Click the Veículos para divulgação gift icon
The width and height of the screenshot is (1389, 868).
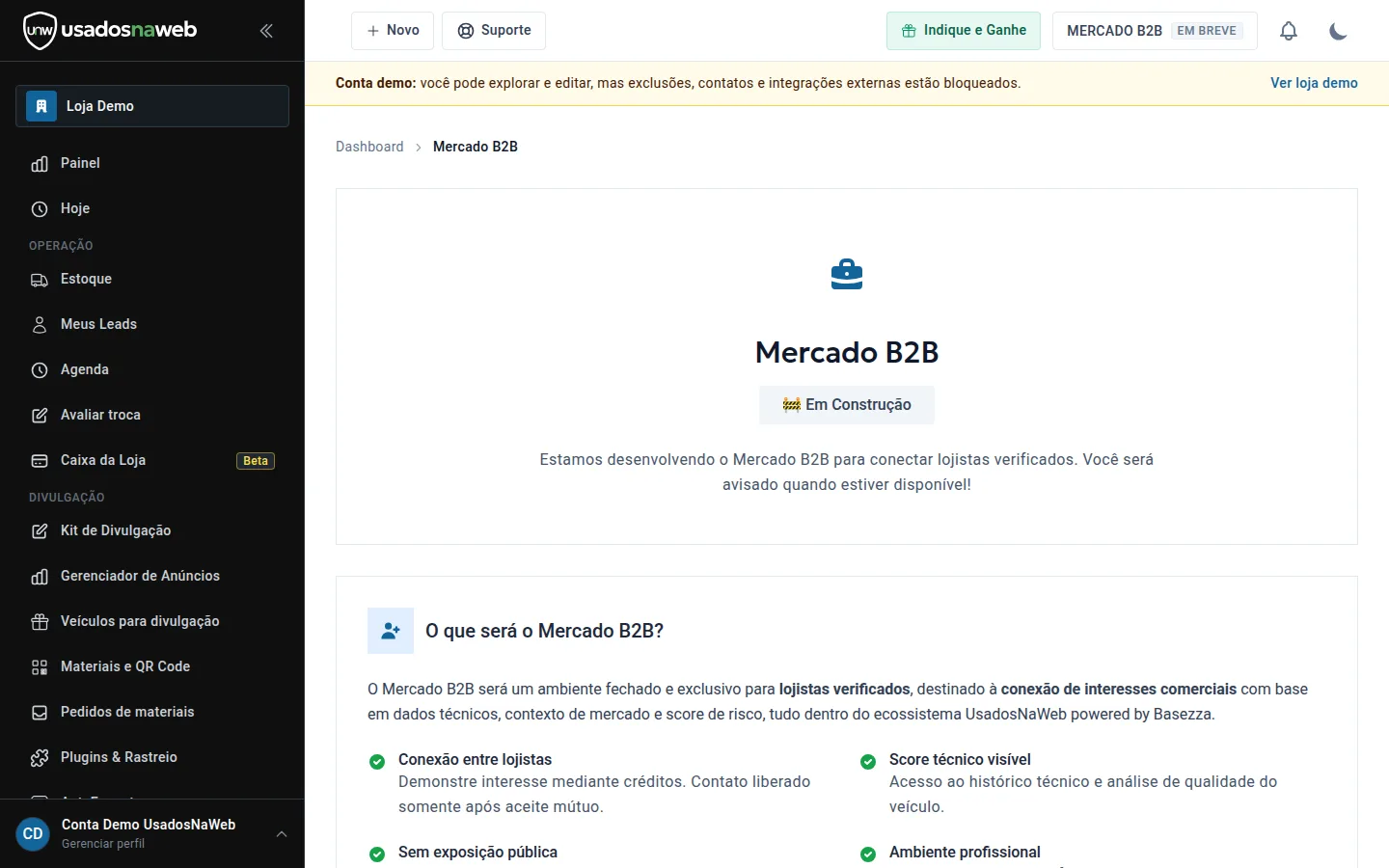pos(40,622)
